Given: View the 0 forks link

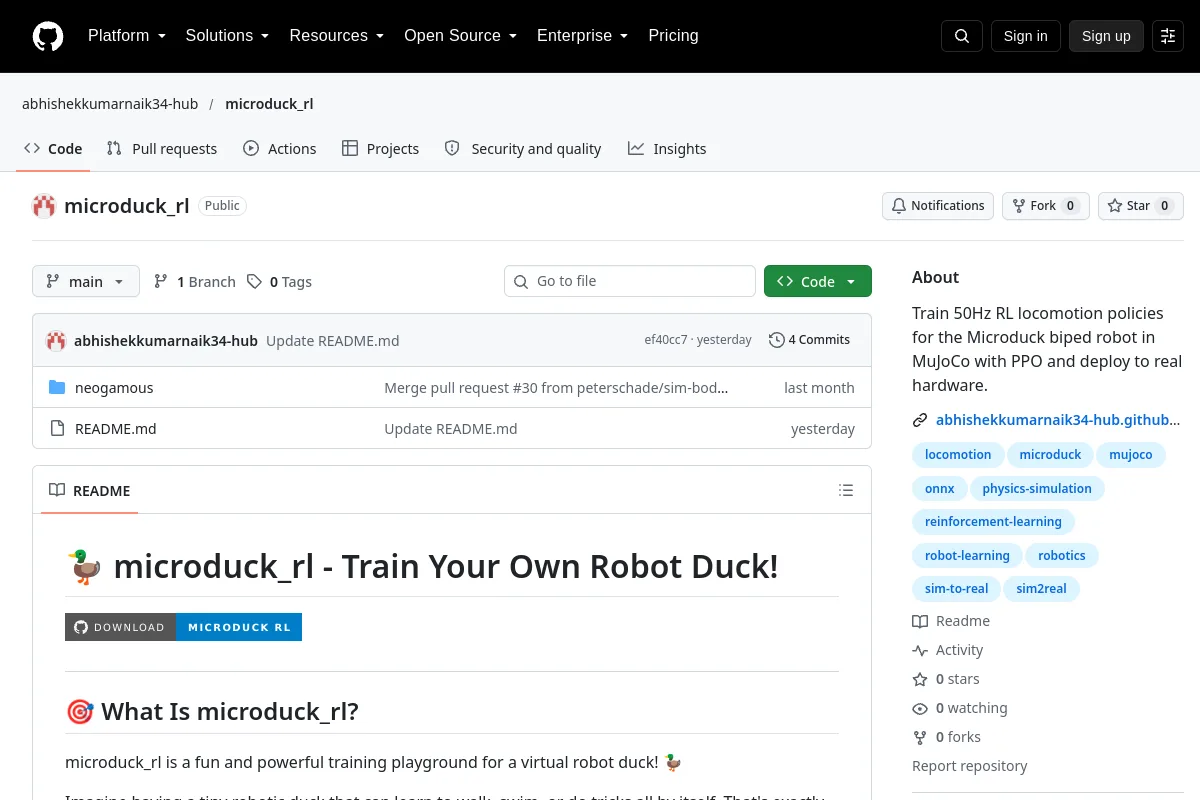Looking at the screenshot, I should (x=947, y=737).
